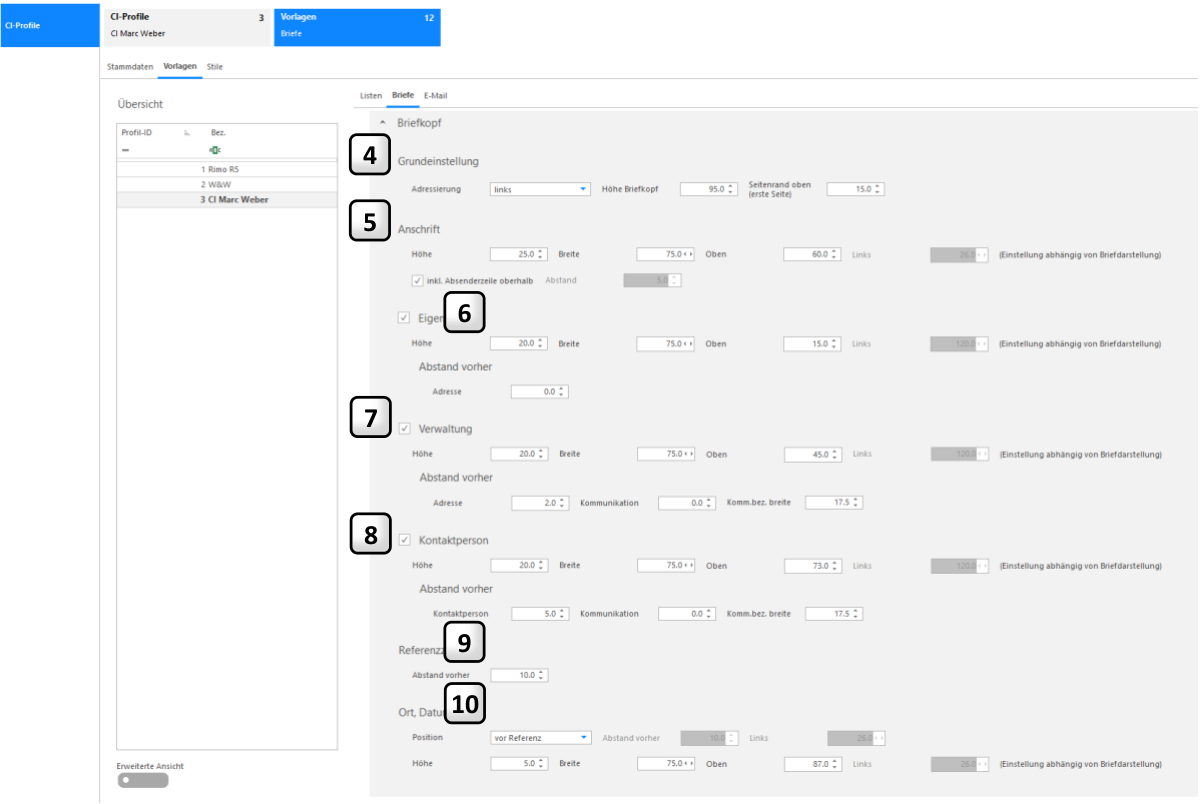The width and height of the screenshot is (1200, 804).
Task: Select the CI Marc Weber profile row
Action: click(227, 199)
